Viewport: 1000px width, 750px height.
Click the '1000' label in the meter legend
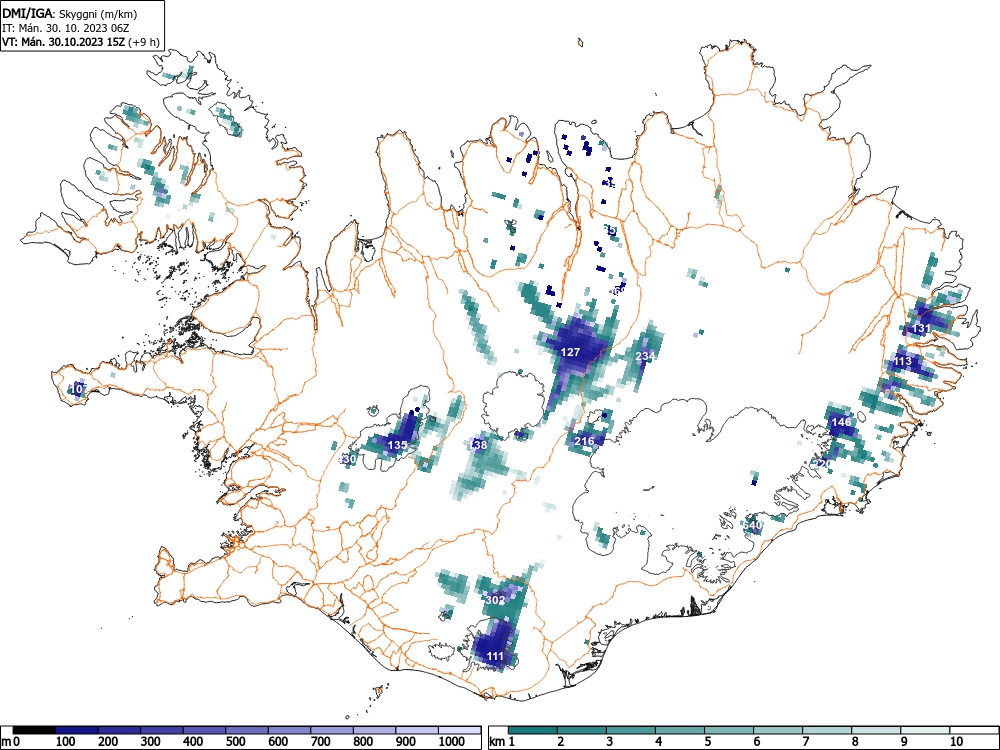(453, 742)
